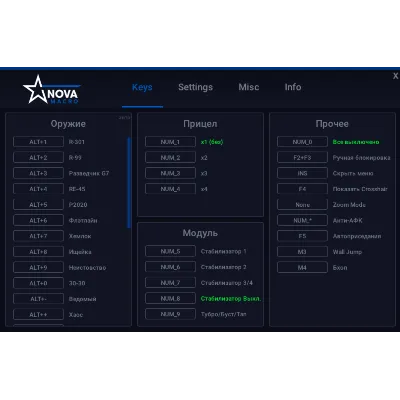Click the Zoom Mode label
Screen dimensions: 400x400
coord(349,205)
